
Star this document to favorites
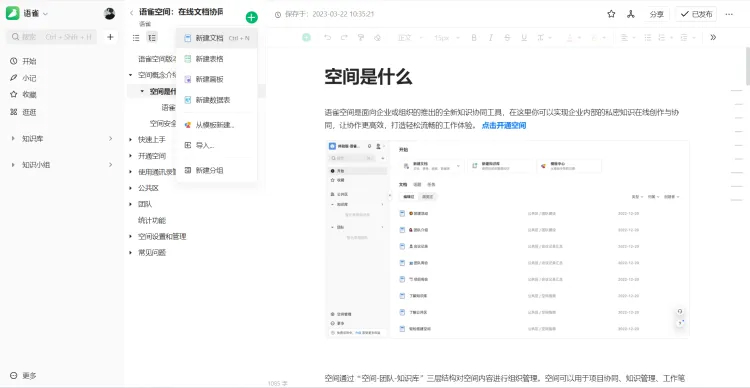click(x=611, y=14)
